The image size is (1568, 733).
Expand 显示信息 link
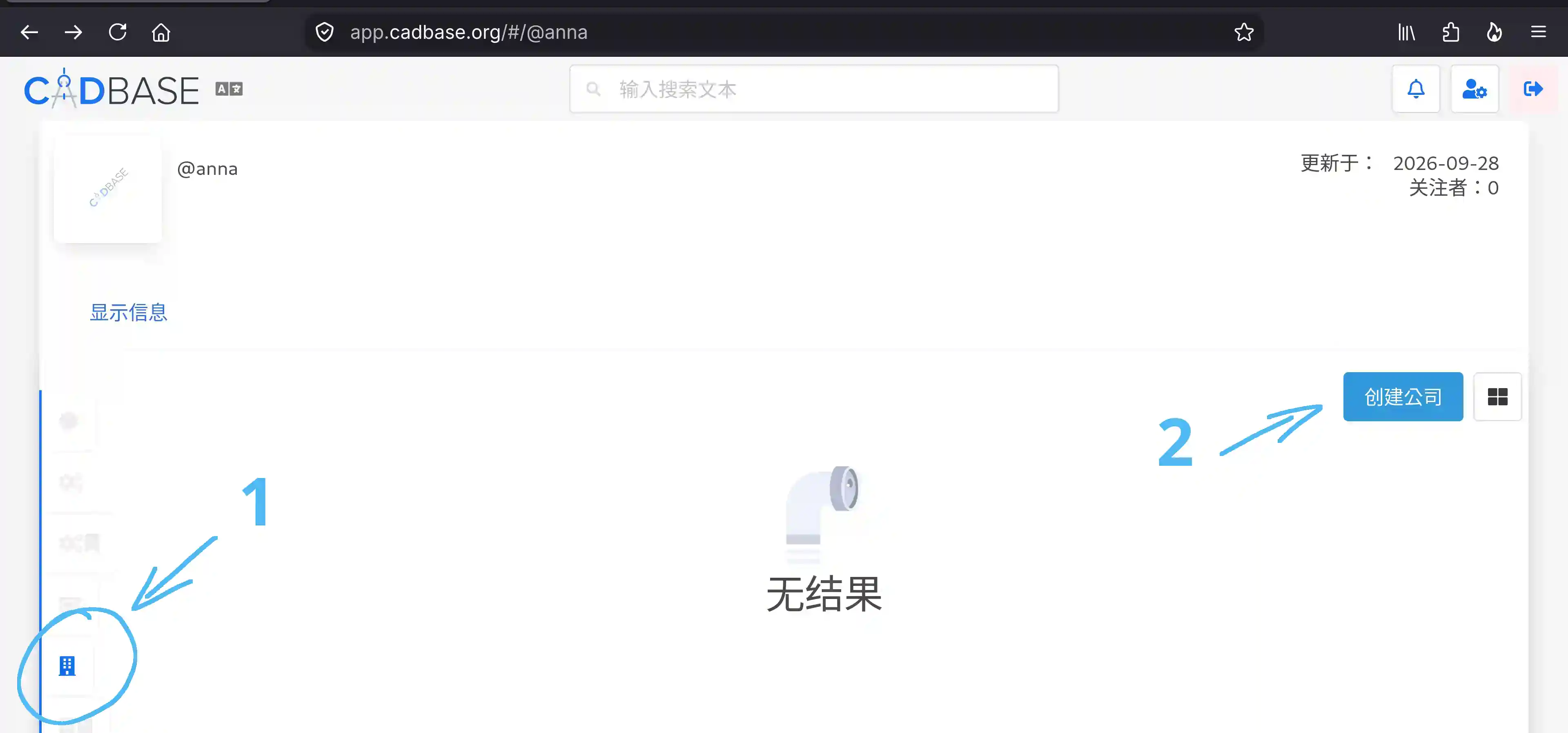129,313
